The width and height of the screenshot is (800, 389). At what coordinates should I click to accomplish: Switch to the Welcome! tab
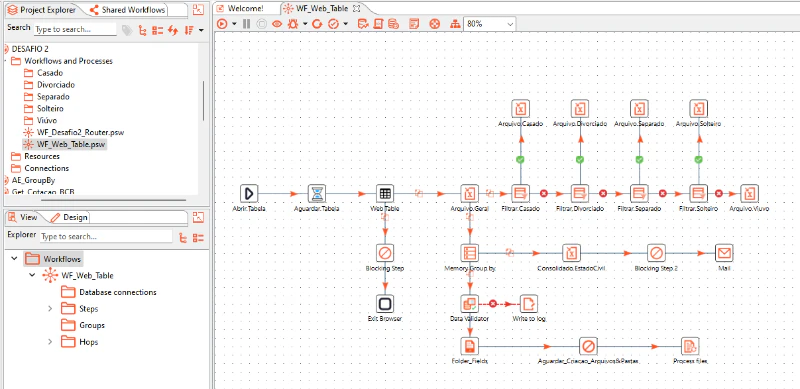[245, 8]
